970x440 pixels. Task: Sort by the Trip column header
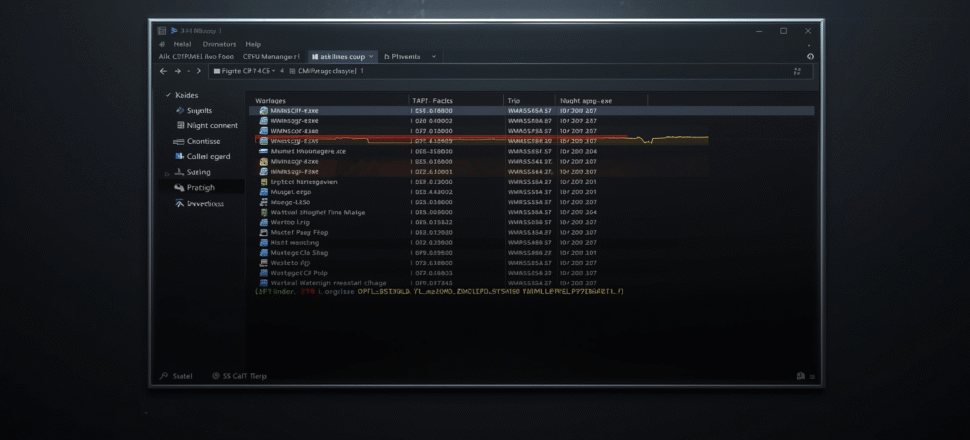pos(514,100)
